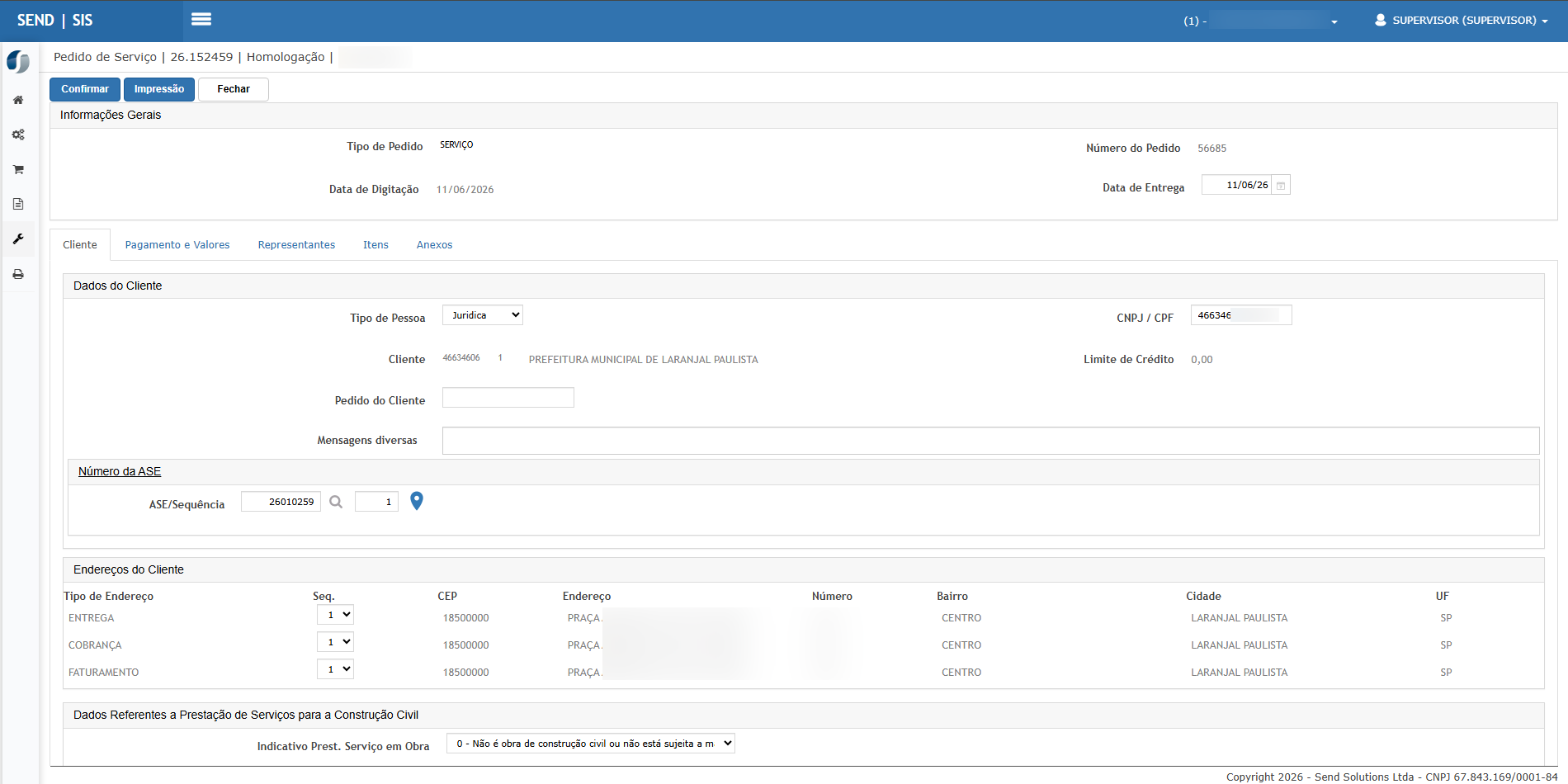This screenshot has width=1568, height=784.
Task: Click the Send logo in sidebar
Action: (18, 62)
